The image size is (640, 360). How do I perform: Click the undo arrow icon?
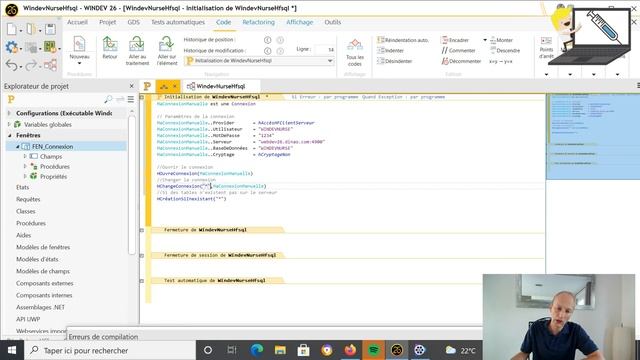click(x=11, y=65)
